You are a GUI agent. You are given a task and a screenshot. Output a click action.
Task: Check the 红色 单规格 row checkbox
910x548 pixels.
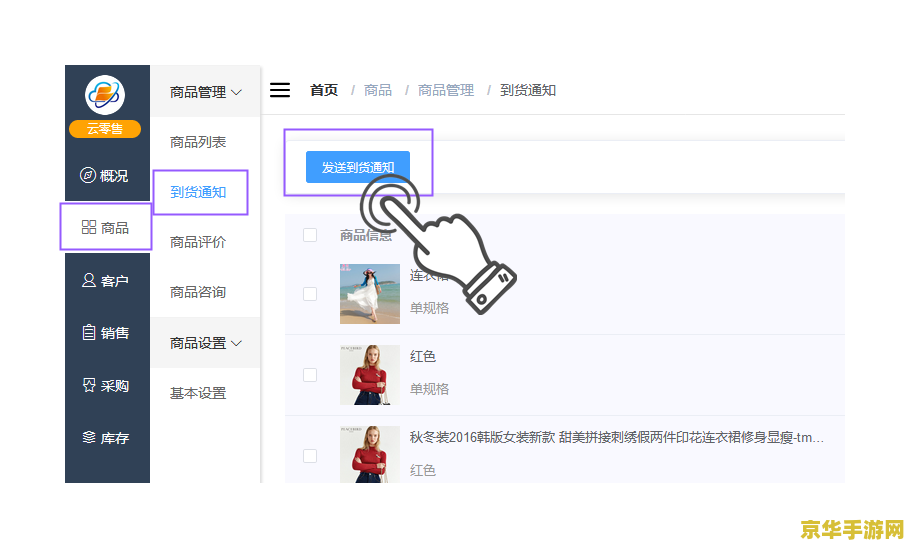tap(310, 375)
